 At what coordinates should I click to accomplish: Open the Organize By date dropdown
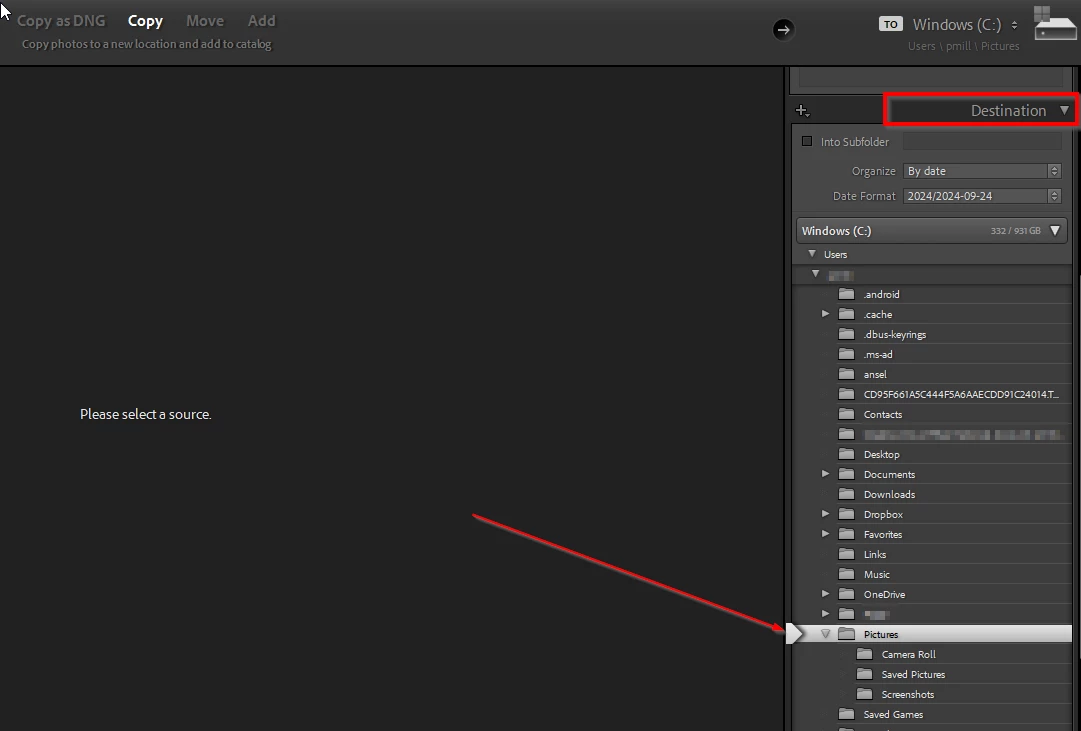point(982,171)
